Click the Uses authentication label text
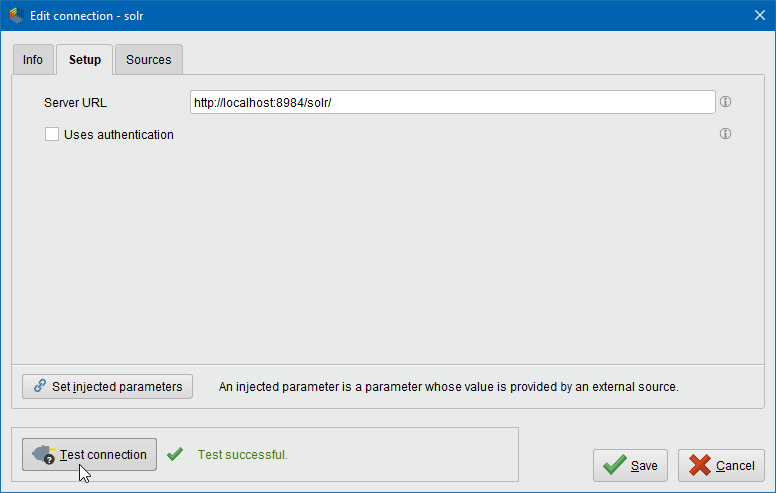Viewport: 776px width, 493px height. (118, 134)
